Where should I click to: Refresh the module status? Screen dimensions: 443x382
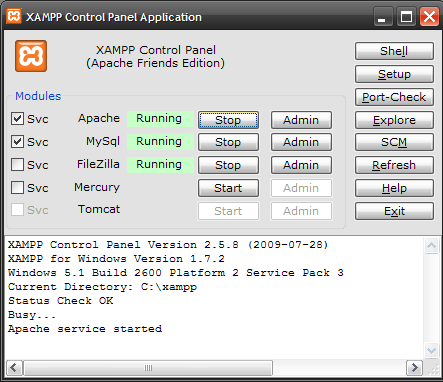tap(394, 165)
